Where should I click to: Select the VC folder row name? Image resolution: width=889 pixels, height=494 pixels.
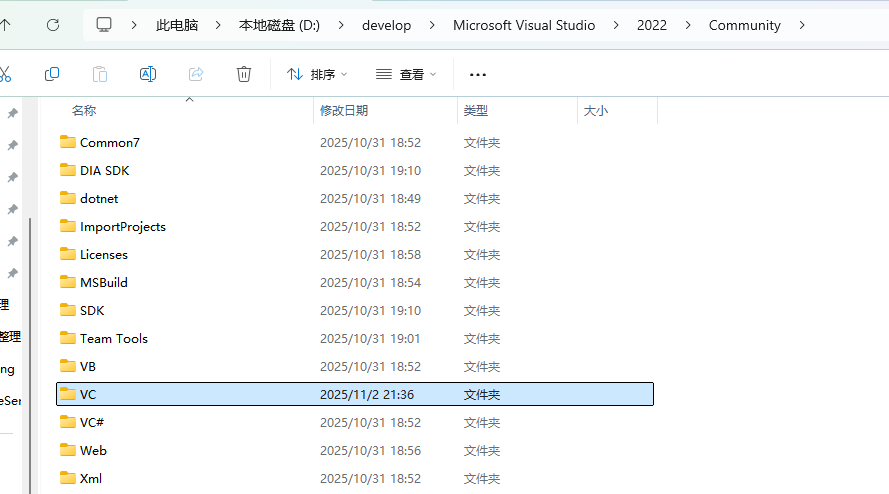[x=88, y=394]
